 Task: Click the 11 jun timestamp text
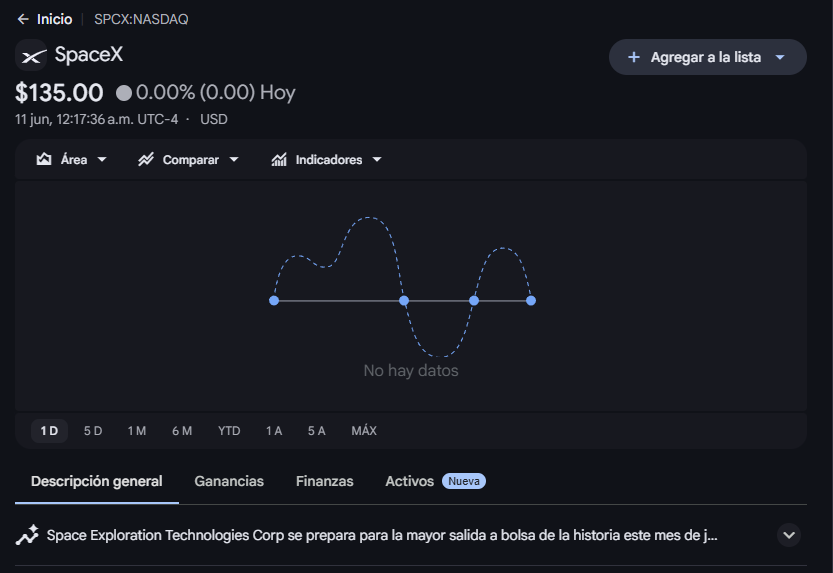[97, 119]
